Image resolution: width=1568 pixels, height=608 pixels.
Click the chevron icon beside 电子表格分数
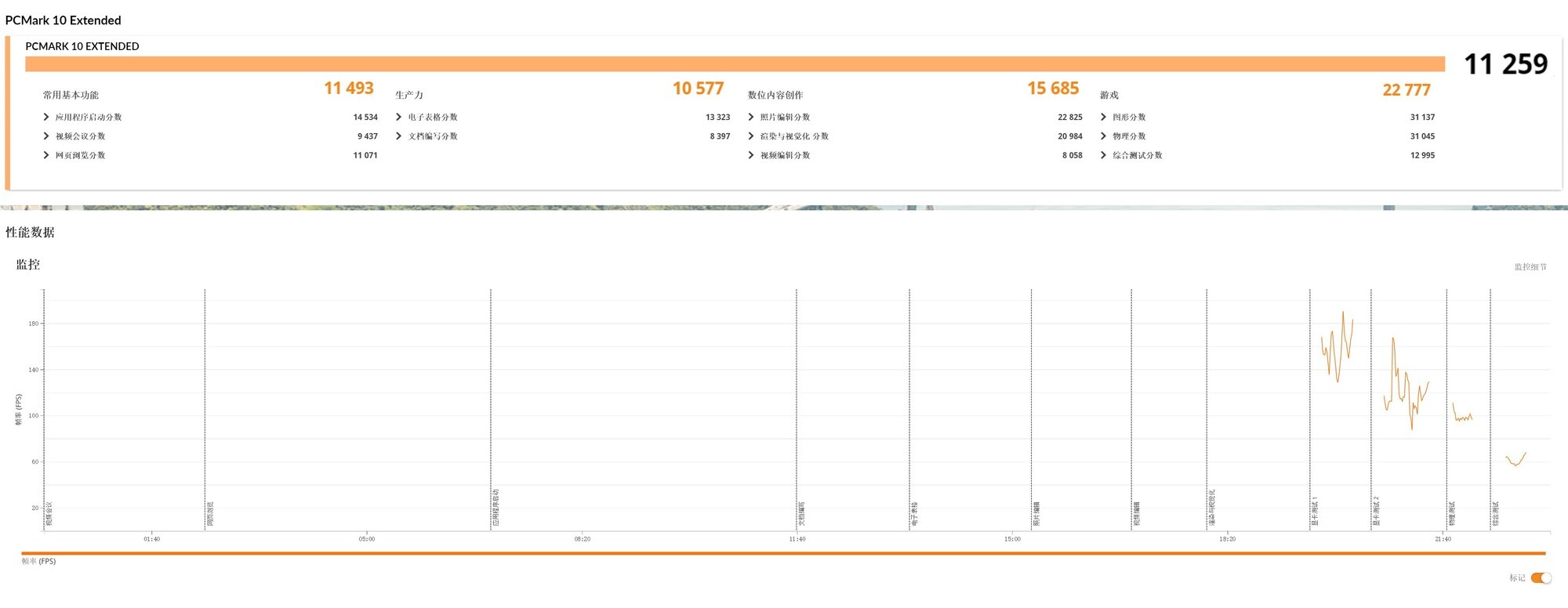coord(399,117)
